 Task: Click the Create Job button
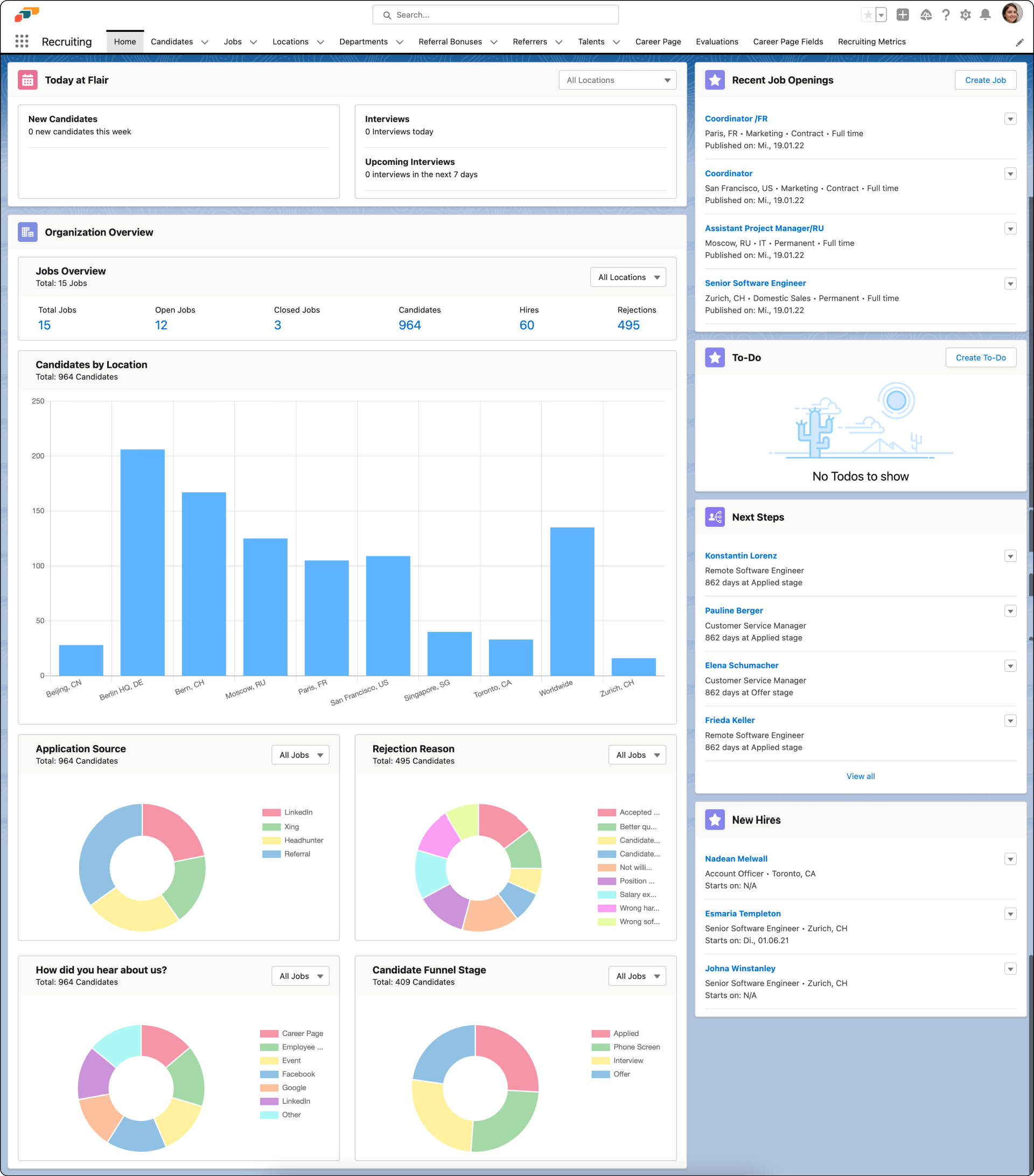(x=985, y=80)
